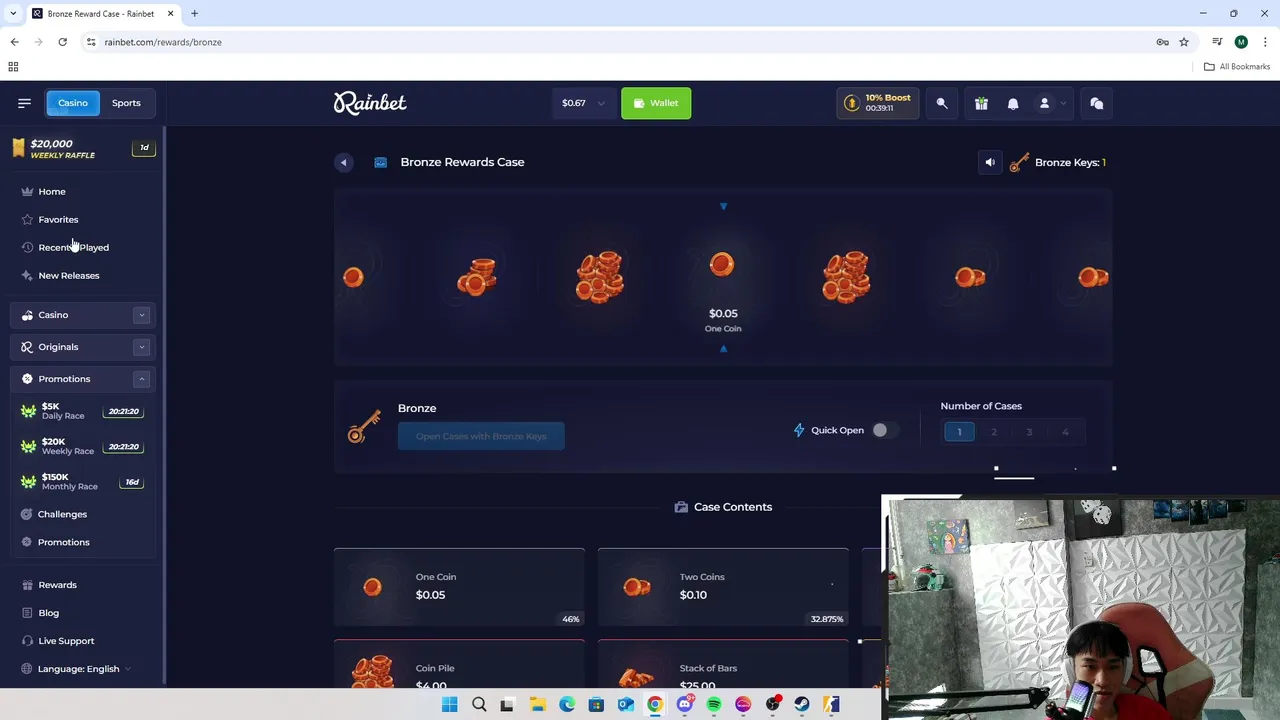Expand the Originals sidebar section
Viewport: 1280px width, 720px height.
[x=141, y=347]
